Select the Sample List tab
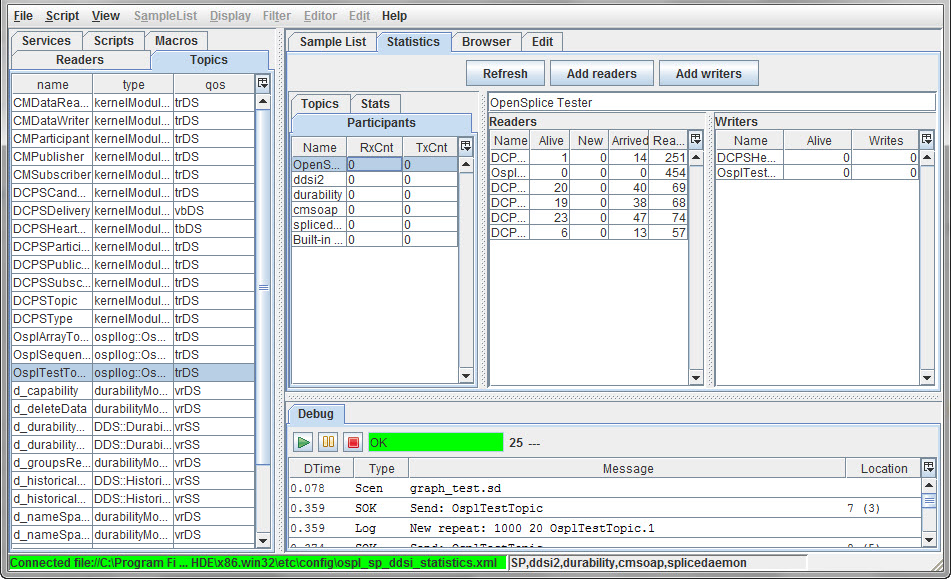 332,41
